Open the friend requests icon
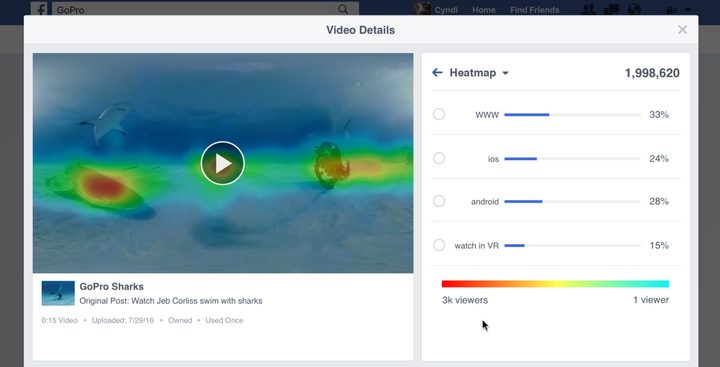 (x=588, y=10)
